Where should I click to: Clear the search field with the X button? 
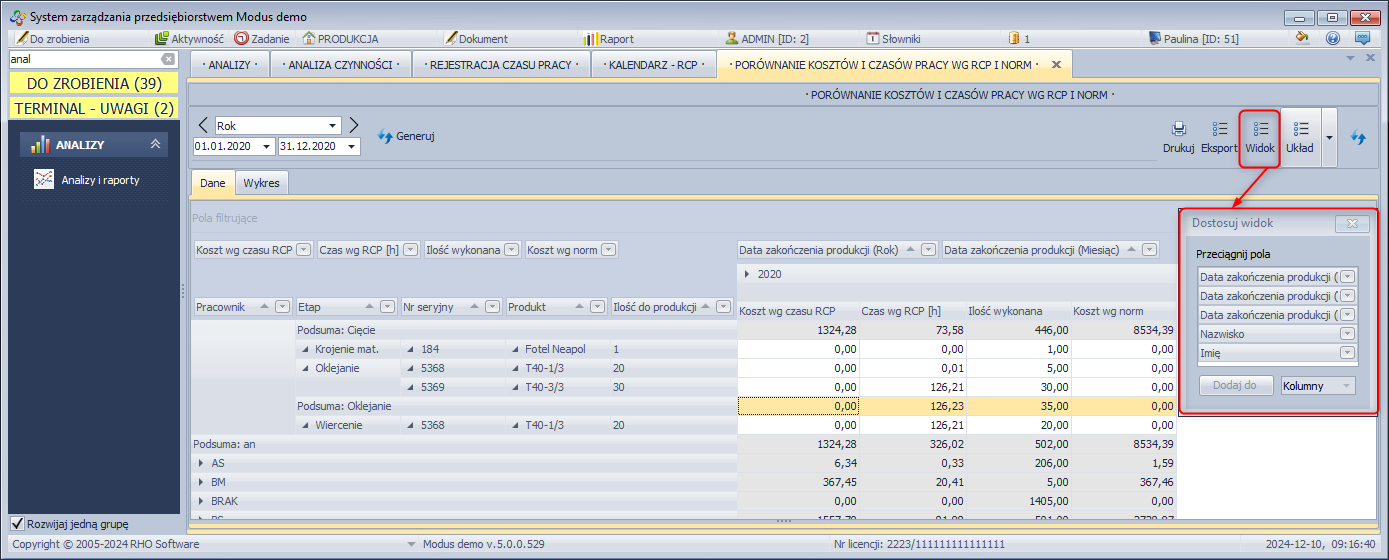[168, 60]
